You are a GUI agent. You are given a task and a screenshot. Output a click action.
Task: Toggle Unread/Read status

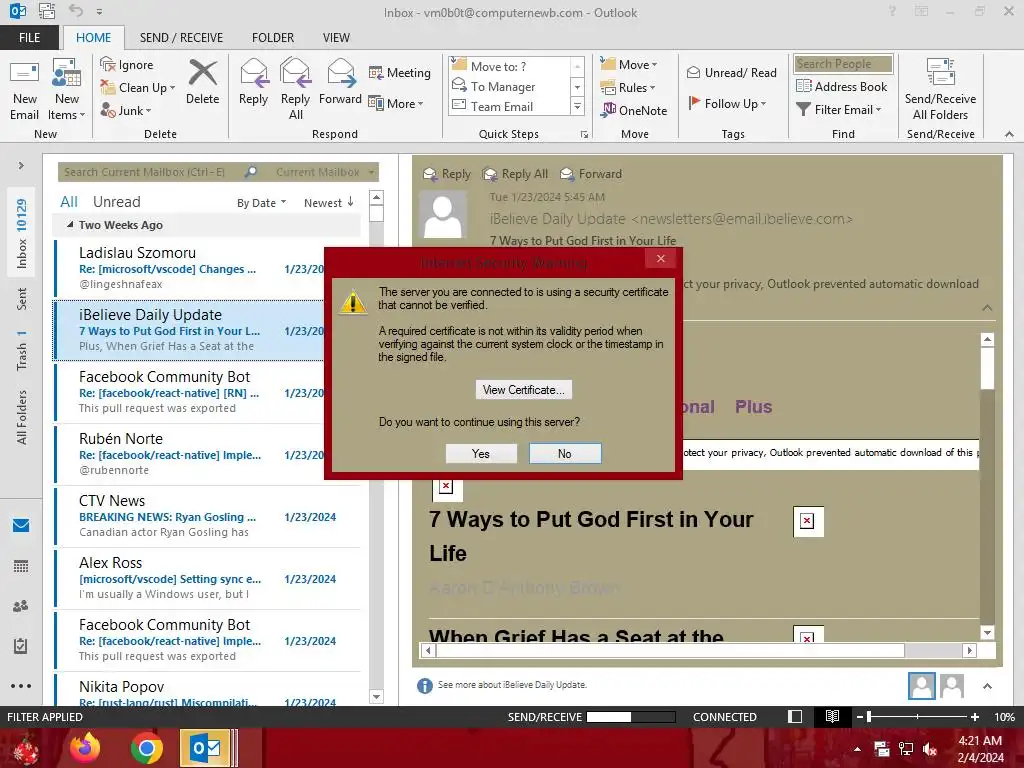click(731, 72)
